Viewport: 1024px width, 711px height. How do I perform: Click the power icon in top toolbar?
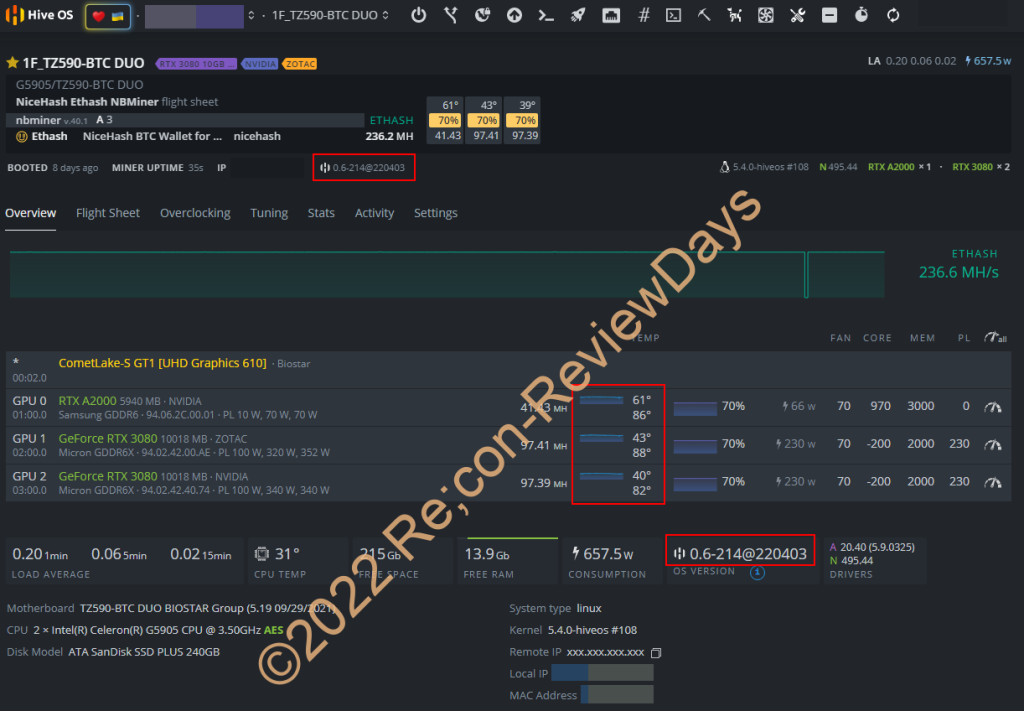click(419, 16)
